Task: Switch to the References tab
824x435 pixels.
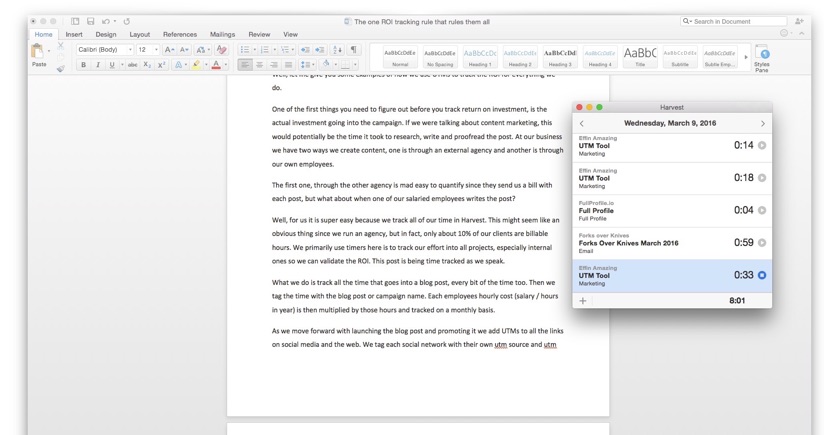Action: tap(180, 34)
